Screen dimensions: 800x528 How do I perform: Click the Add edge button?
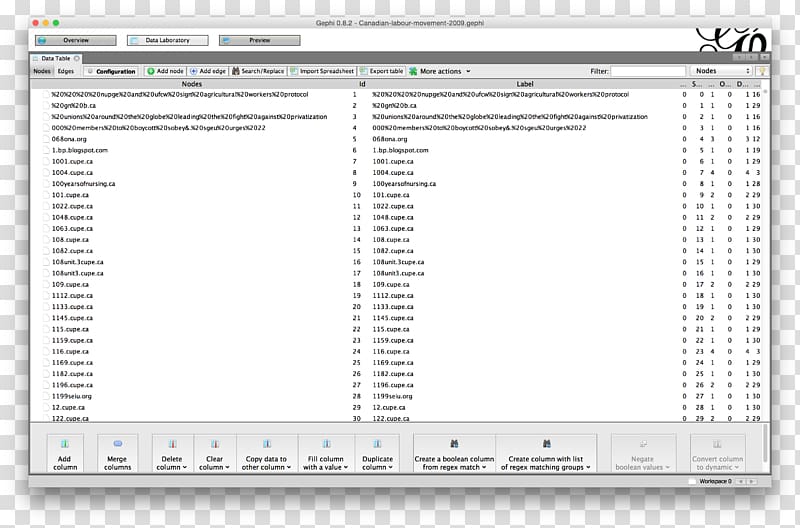208,71
